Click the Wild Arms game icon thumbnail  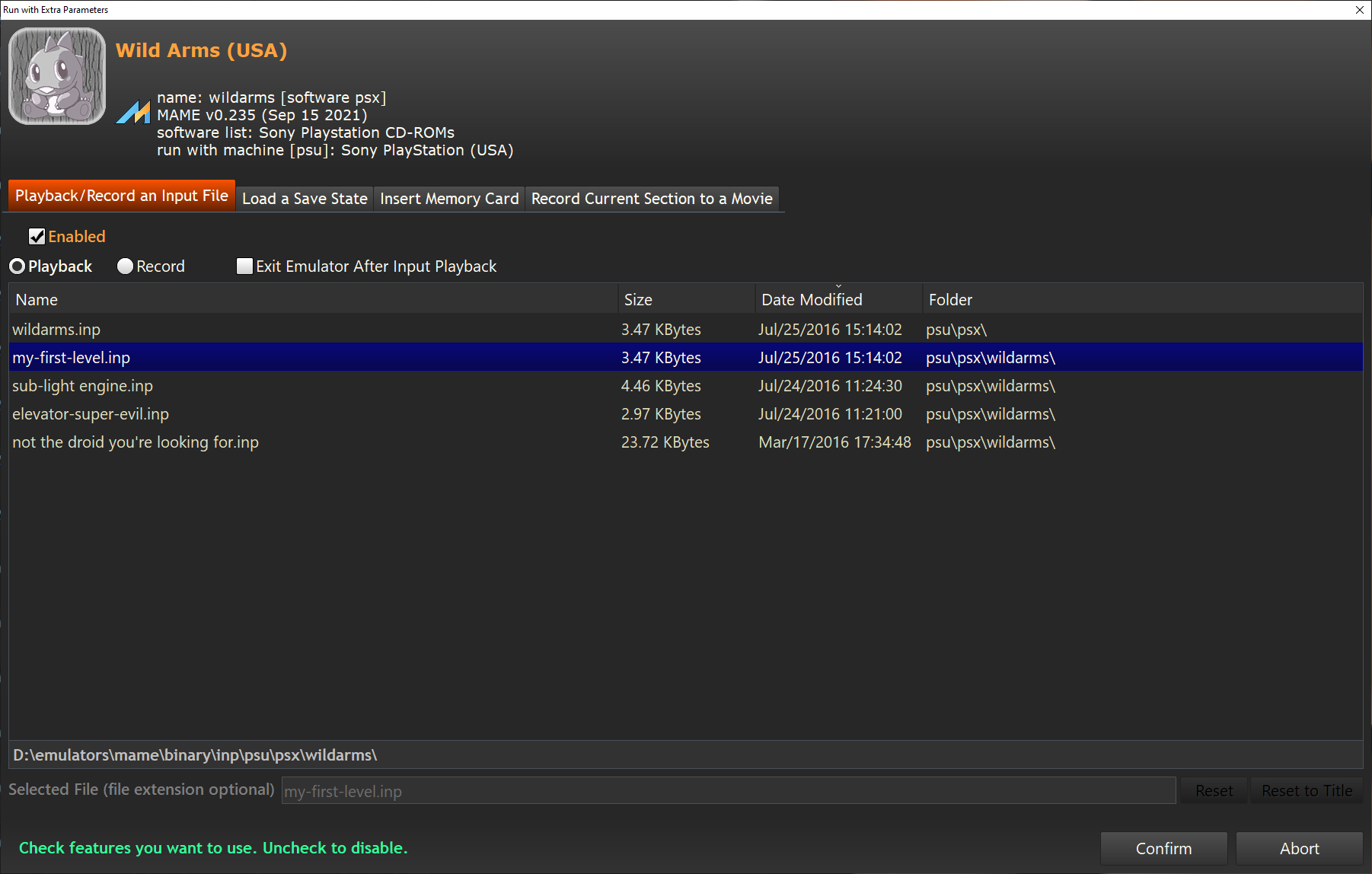57,76
